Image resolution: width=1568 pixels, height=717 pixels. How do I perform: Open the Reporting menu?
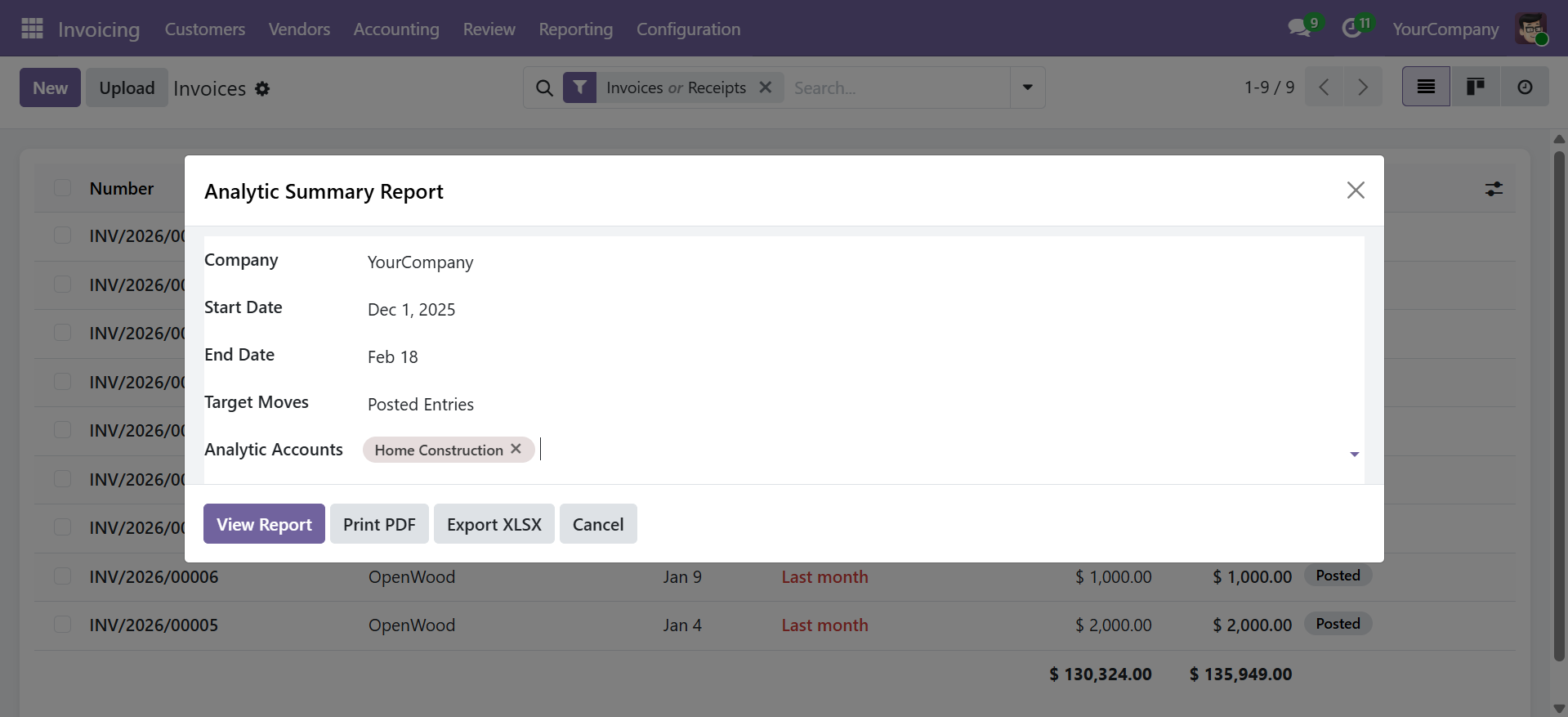(x=575, y=29)
